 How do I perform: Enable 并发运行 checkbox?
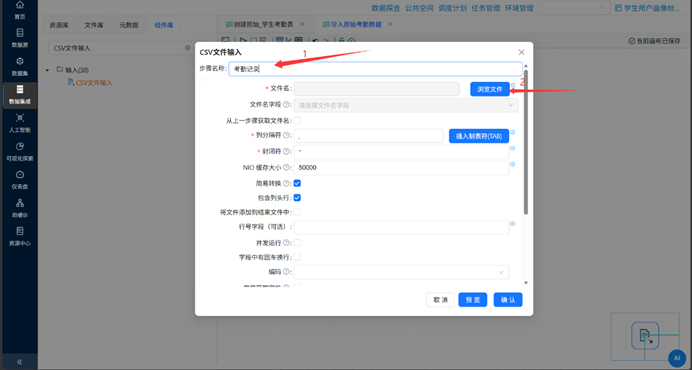(x=297, y=243)
